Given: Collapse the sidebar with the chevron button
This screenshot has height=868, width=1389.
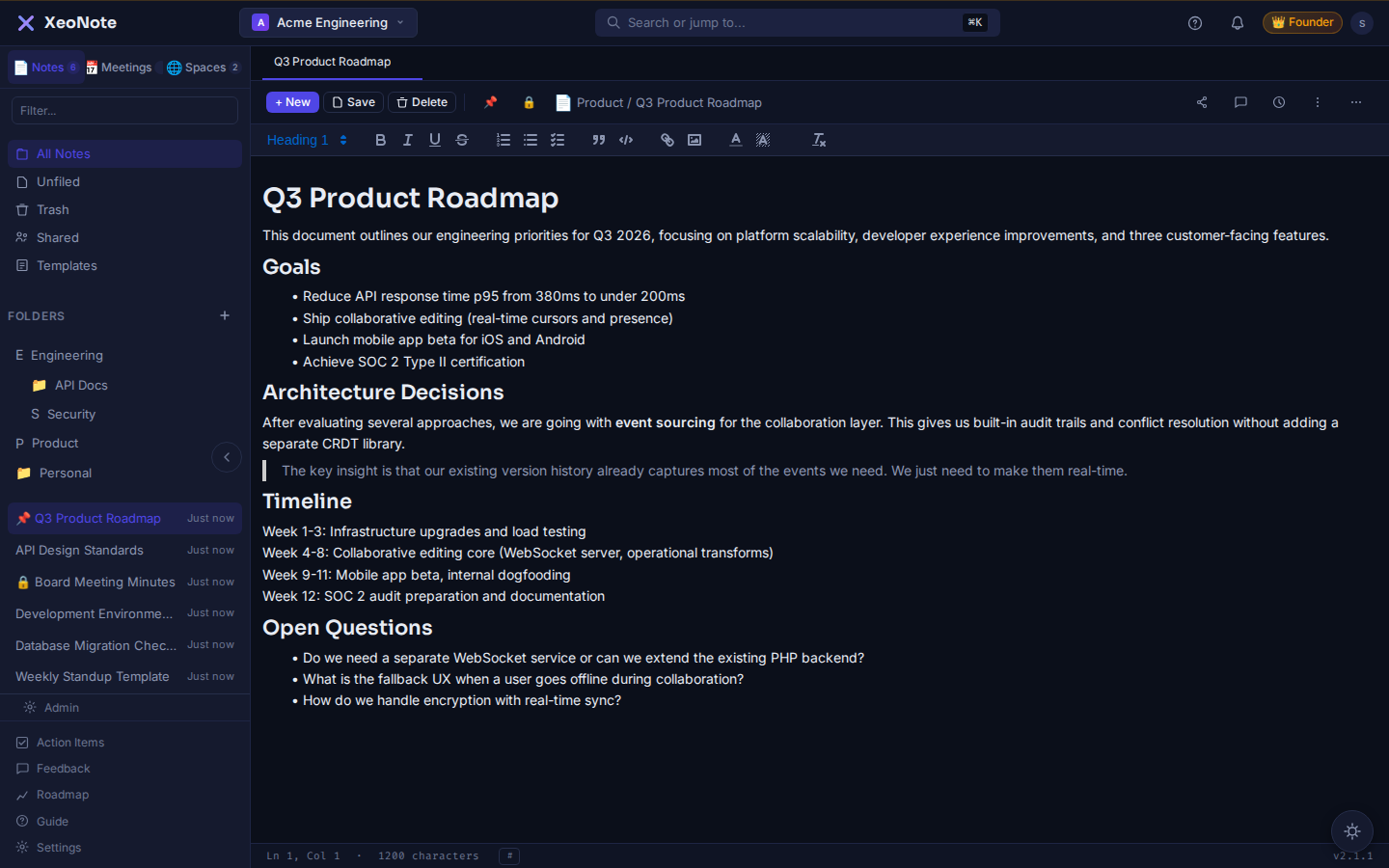Looking at the screenshot, I should 227,457.
